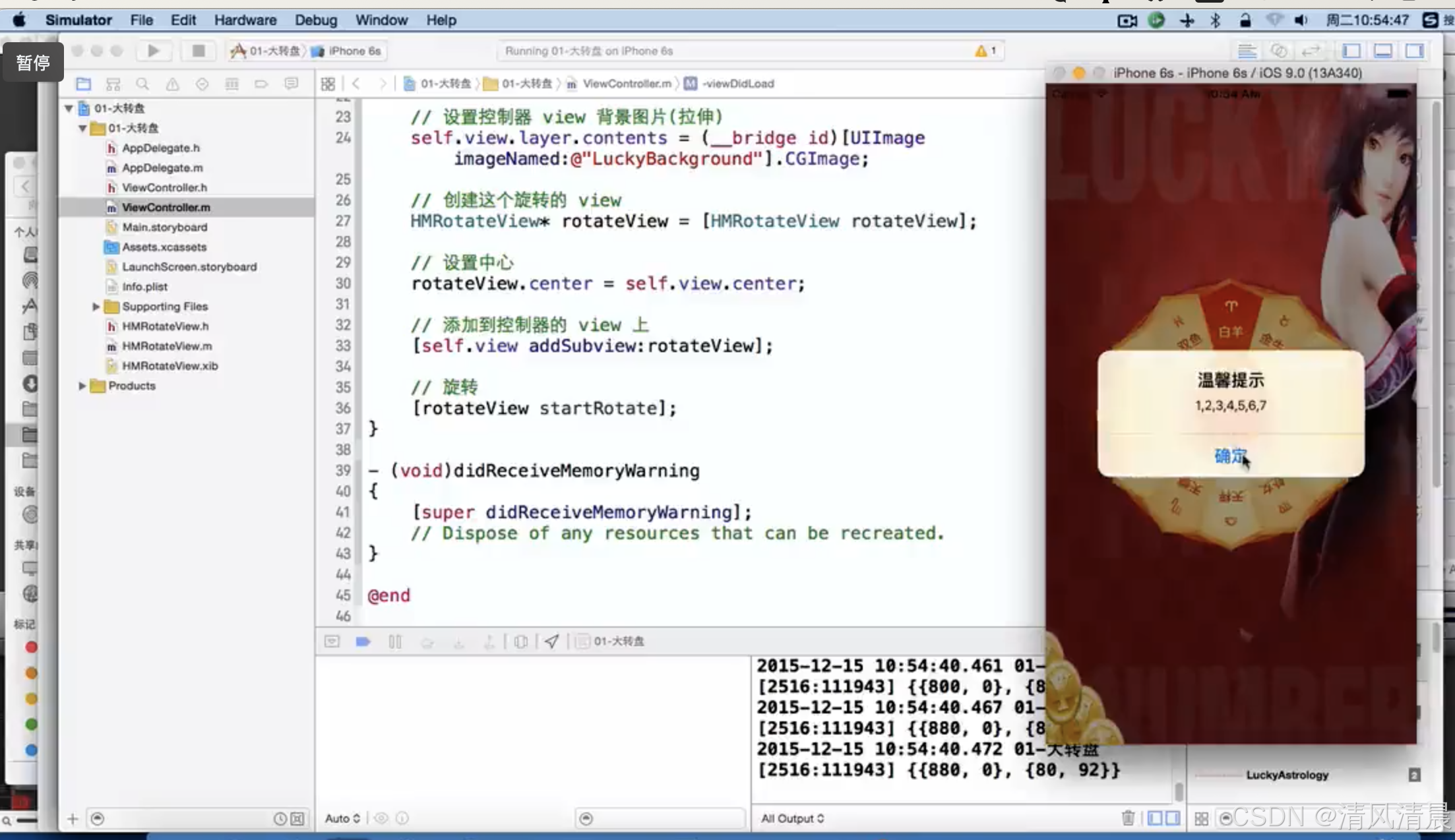Select the Assistant editor icon
Image resolution: width=1455 pixels, height=840 pixels.
(1279, 51)
